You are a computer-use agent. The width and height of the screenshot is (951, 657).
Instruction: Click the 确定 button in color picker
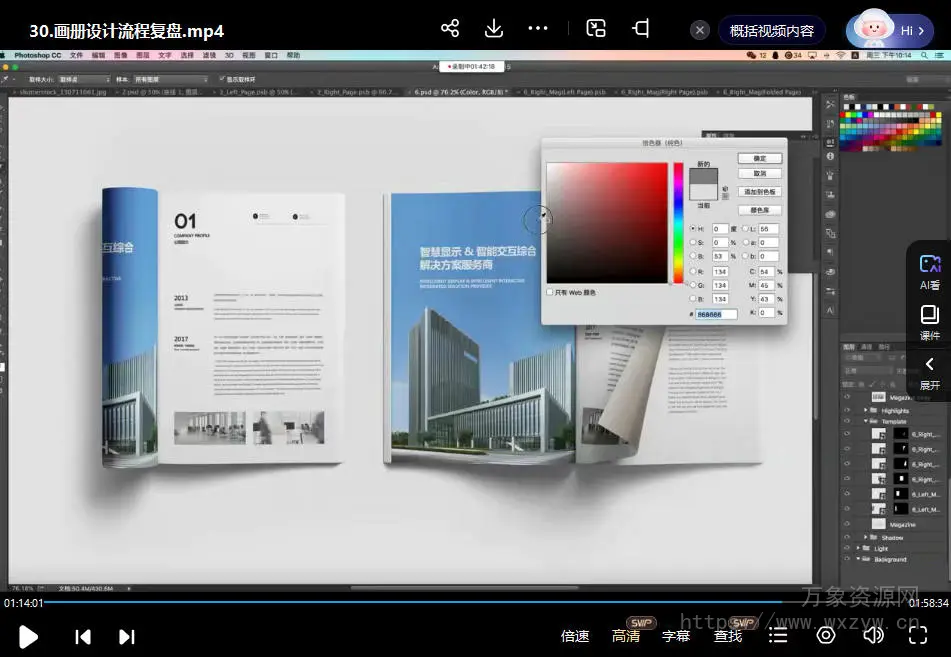pyautogui.click(x=759, y=159)
